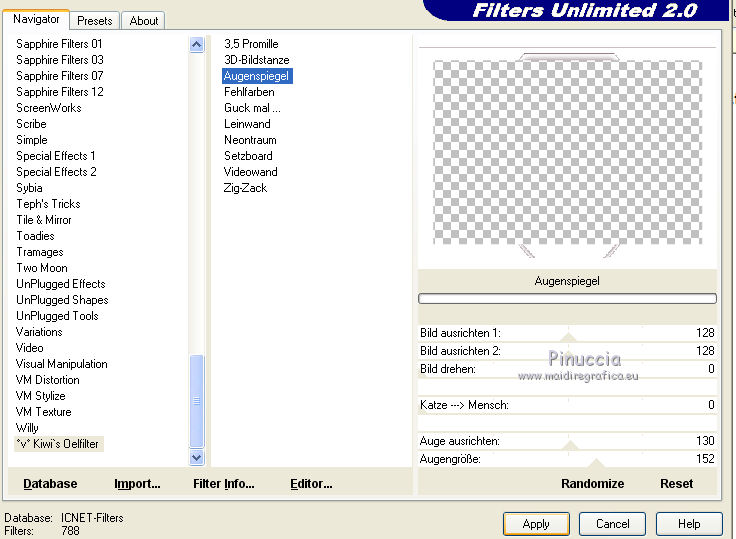Adjust the Augengröße slider
Screen dimensions: 736x539
tap(567, 459)
